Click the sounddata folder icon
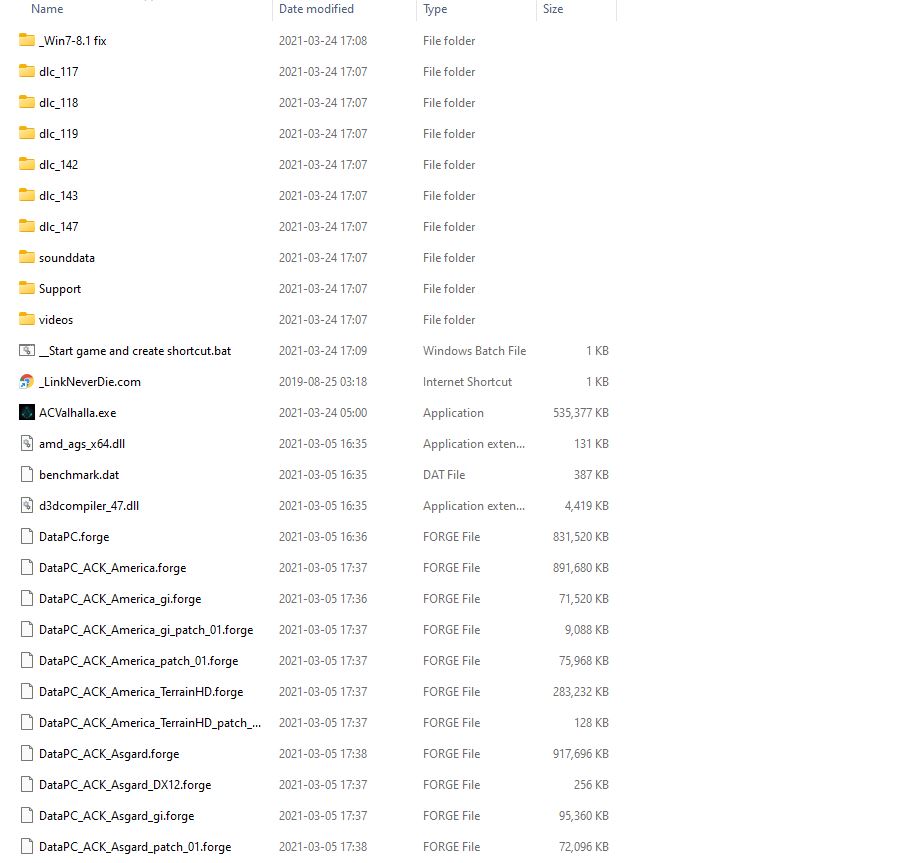Viewport: 908px width, 863px height. pyautogui.click(x=27, y=258)
